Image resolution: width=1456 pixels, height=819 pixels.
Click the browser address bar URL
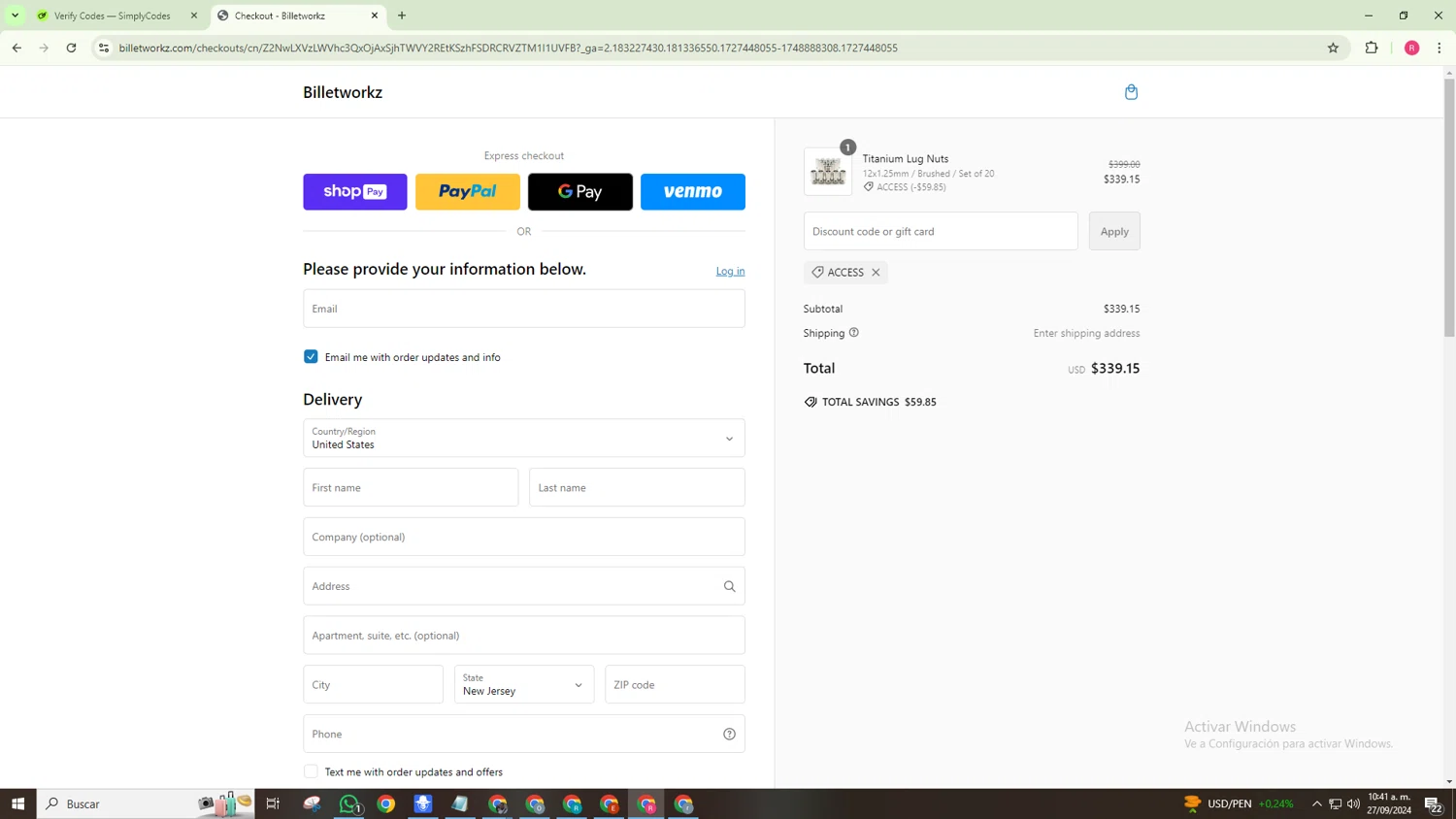point(508,48)
